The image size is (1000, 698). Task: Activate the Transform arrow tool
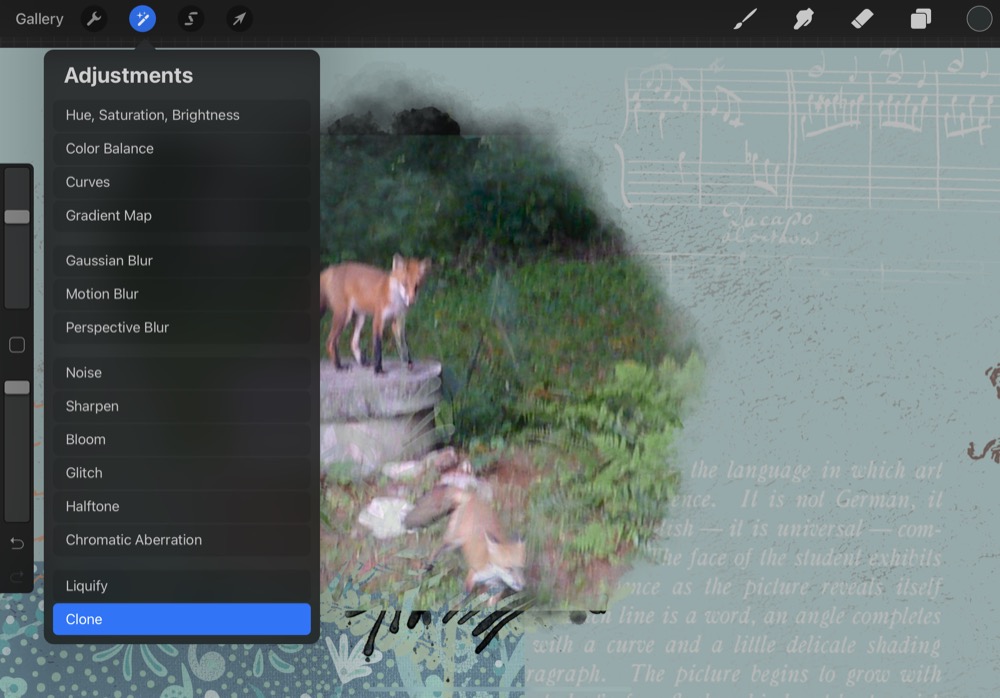click(239, 19)
